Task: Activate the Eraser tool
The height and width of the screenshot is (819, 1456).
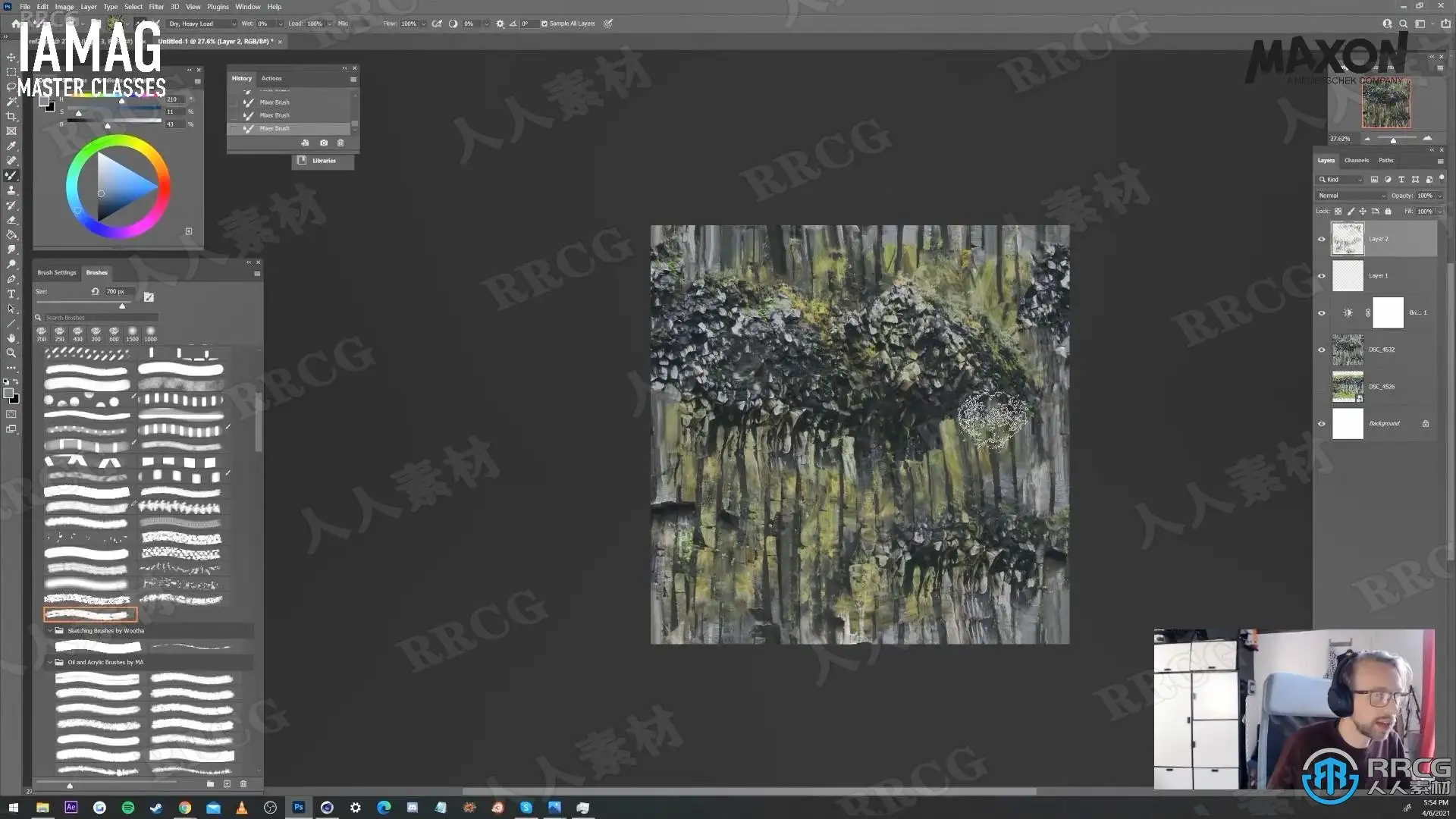Action: 11,220
